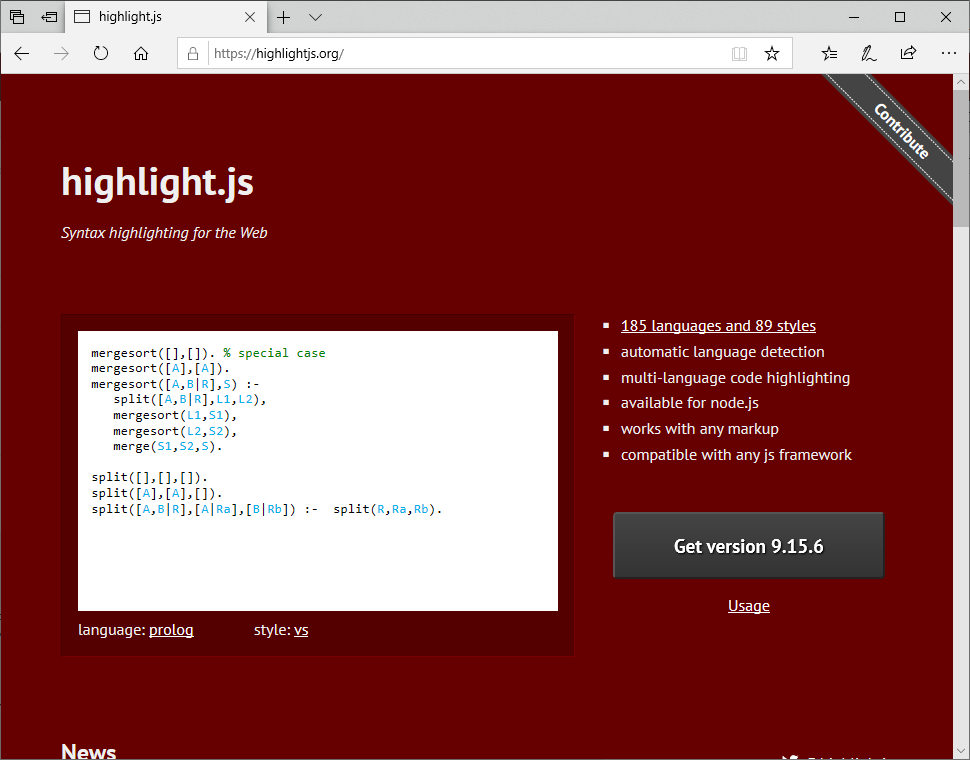This screenshot has width=970, height=760.
Task: Click the highlight.js page heading
Action: 157,183
